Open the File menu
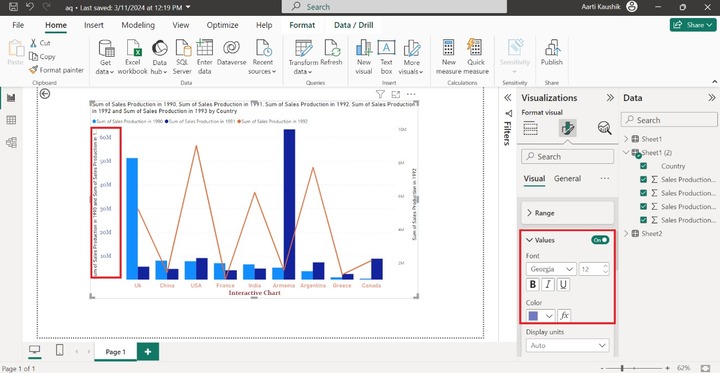 pos(18,25)
